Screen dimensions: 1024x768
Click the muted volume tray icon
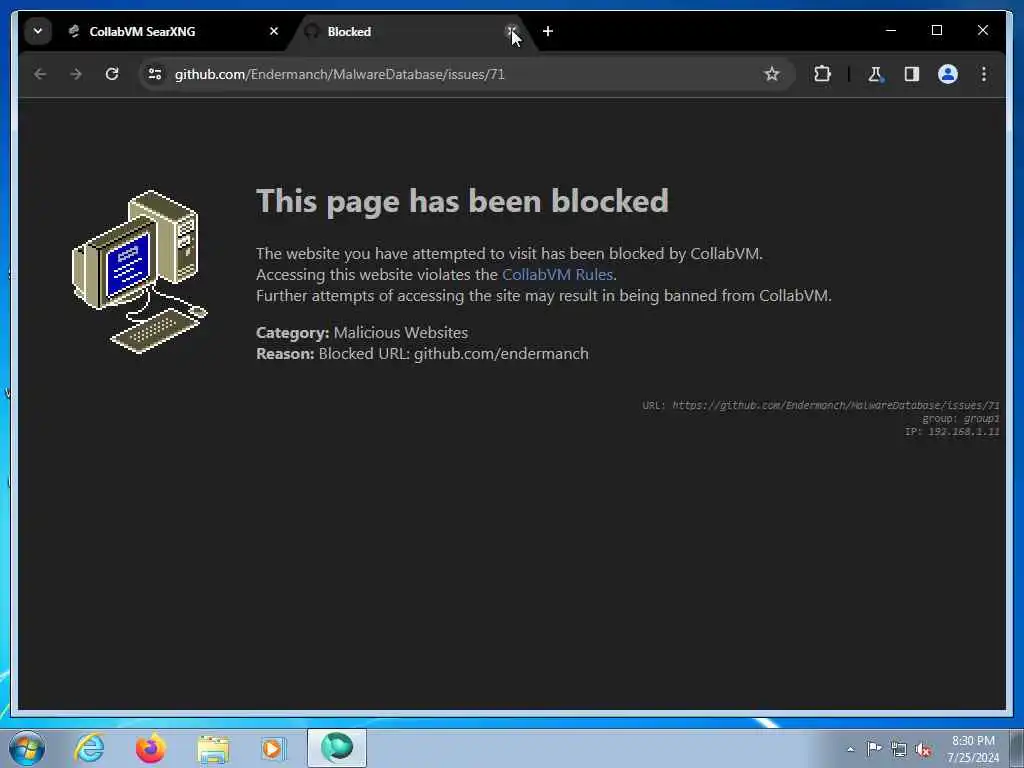coord(923,749)
